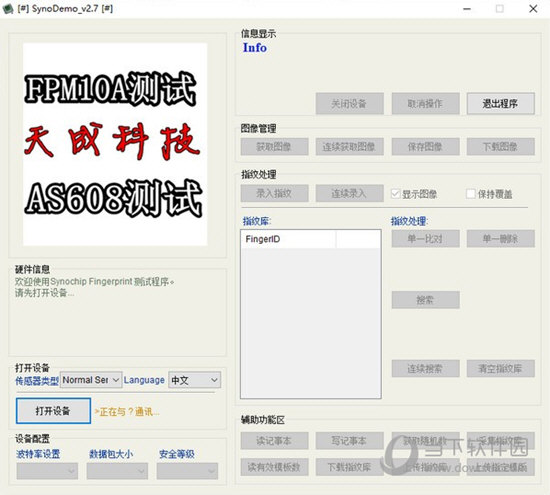This screenshot has width=550, height=495.
Task: Click the 退出程序 button
Action: 501,103
